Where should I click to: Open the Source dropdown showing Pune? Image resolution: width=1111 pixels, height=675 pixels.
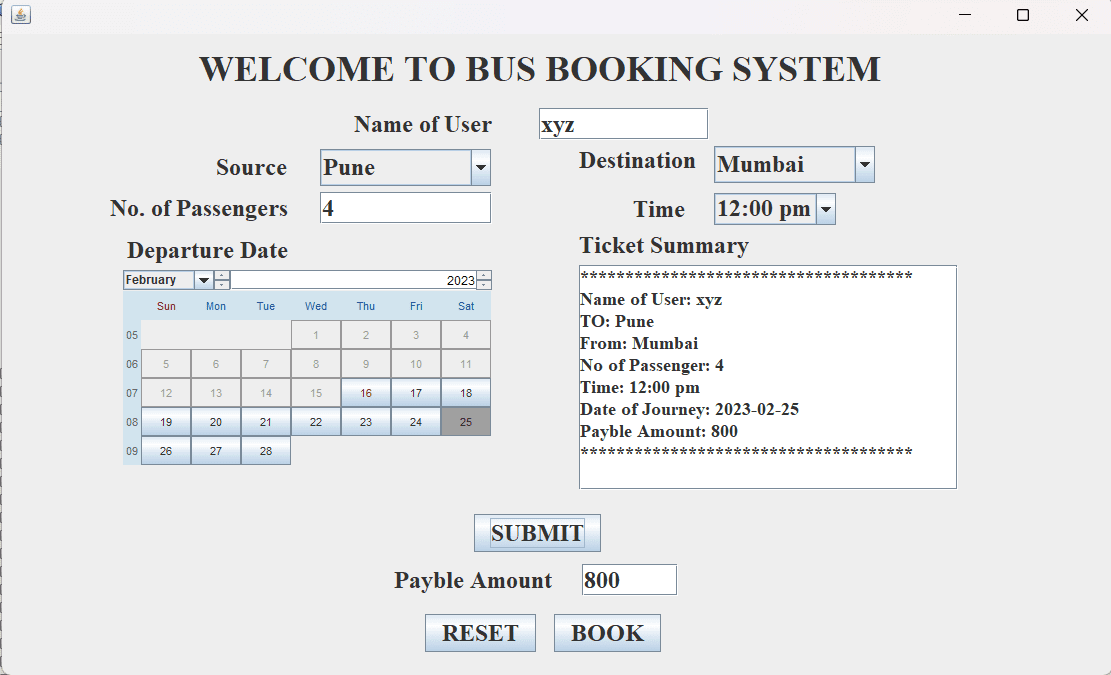pyautogui.click(x=480, y=167)
